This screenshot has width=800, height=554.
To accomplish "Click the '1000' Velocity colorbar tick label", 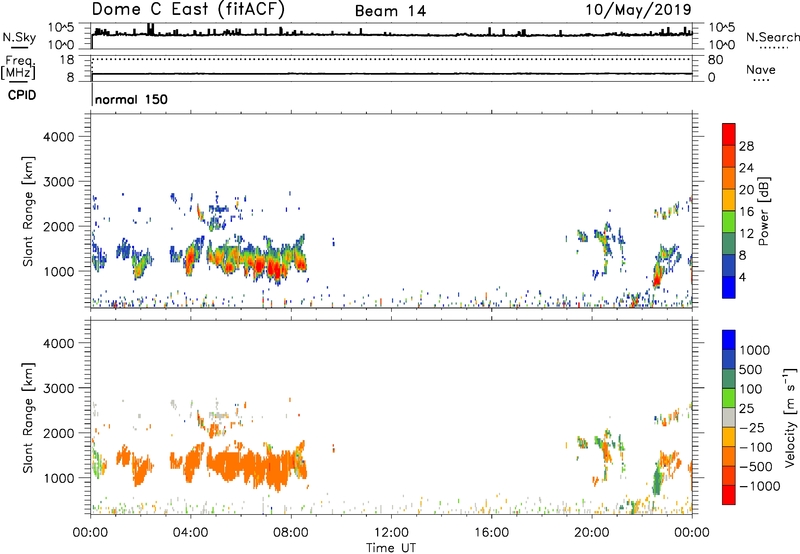I will coord(755,350).
